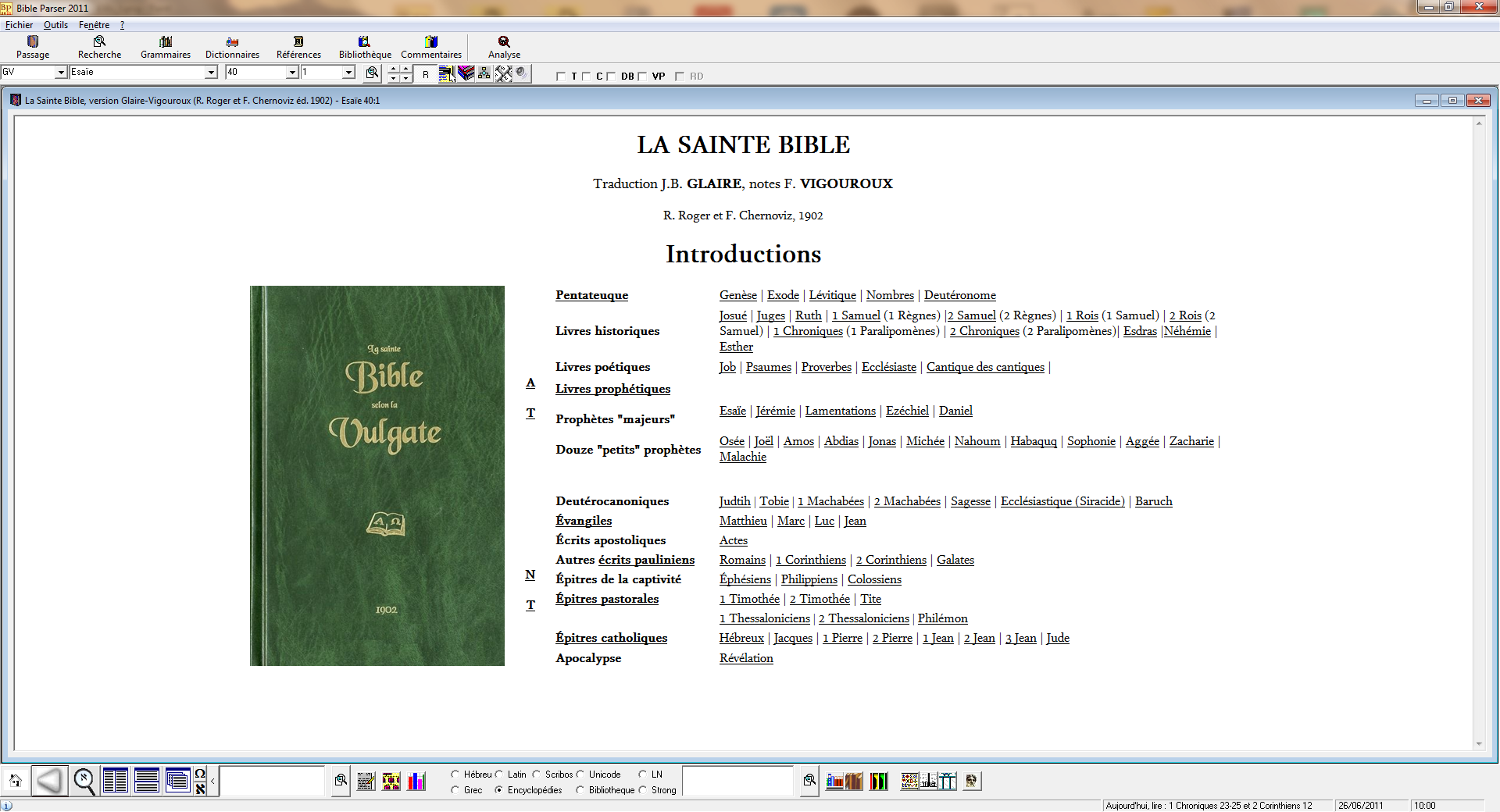Open the Pentateuque heading link
The image size is (1500, 812).
[592, 295]
